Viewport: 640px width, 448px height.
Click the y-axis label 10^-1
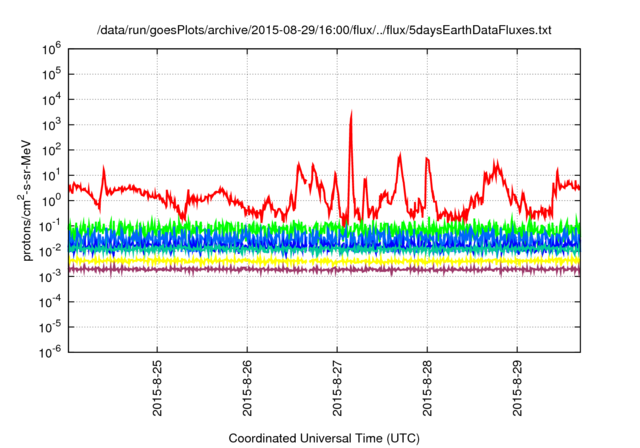coord(50,227)
